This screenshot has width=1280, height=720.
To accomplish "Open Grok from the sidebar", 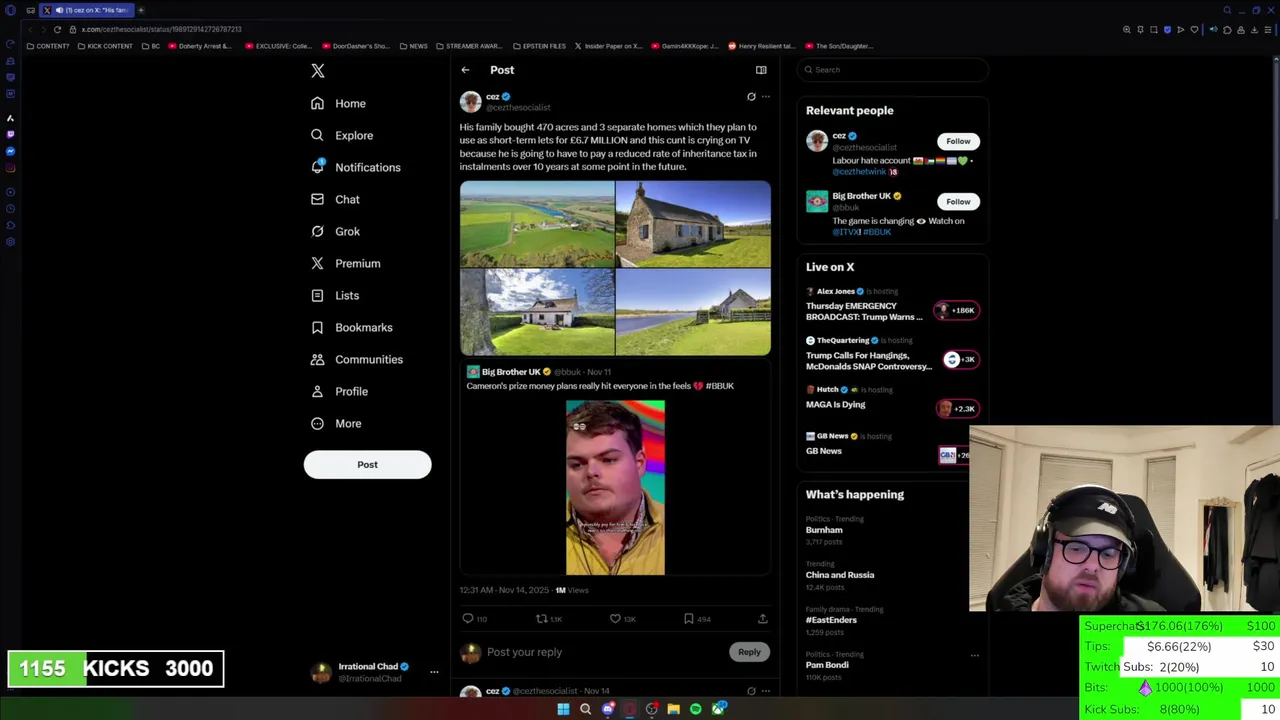I will [334, 231].
